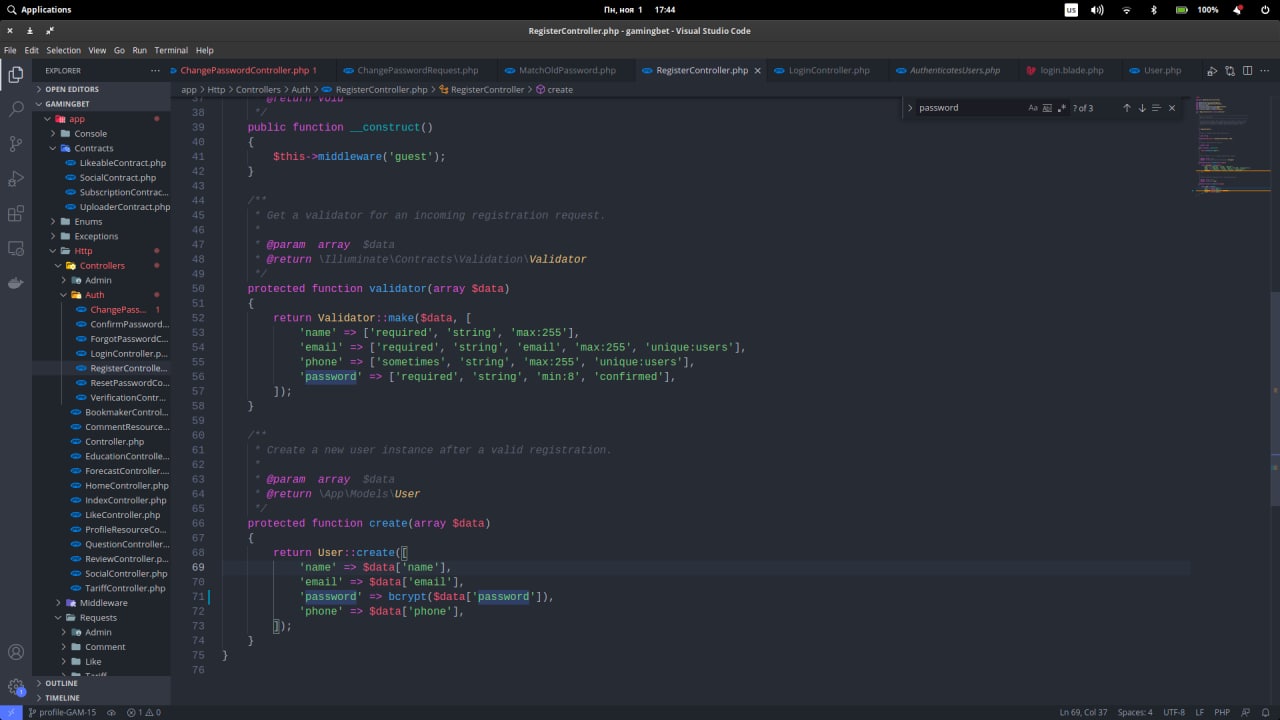
Task: Expand the OUTLINE section
Action: pos(61,683)
